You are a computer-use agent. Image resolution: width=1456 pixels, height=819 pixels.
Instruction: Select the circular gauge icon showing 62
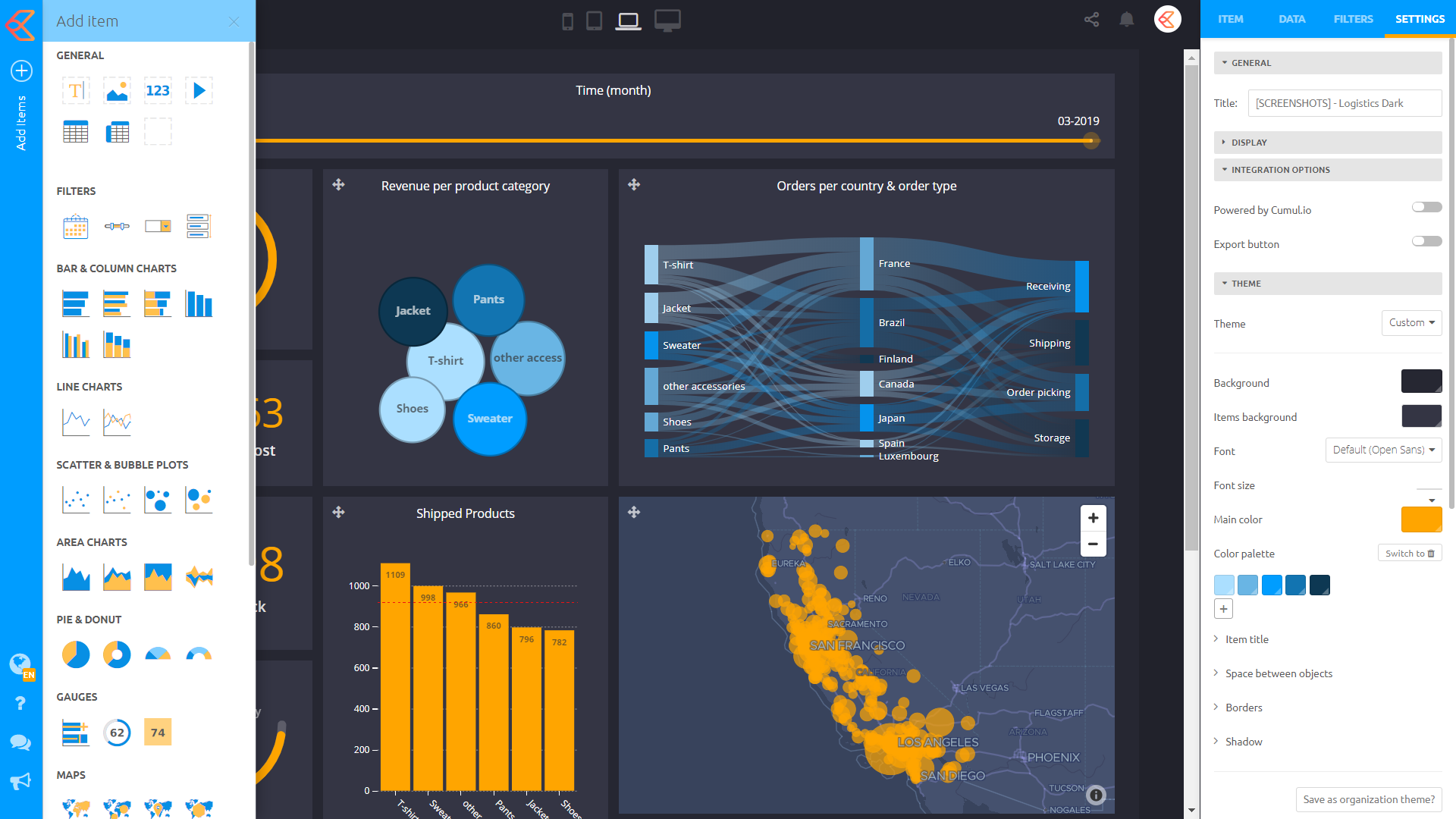tap(117, 733)
